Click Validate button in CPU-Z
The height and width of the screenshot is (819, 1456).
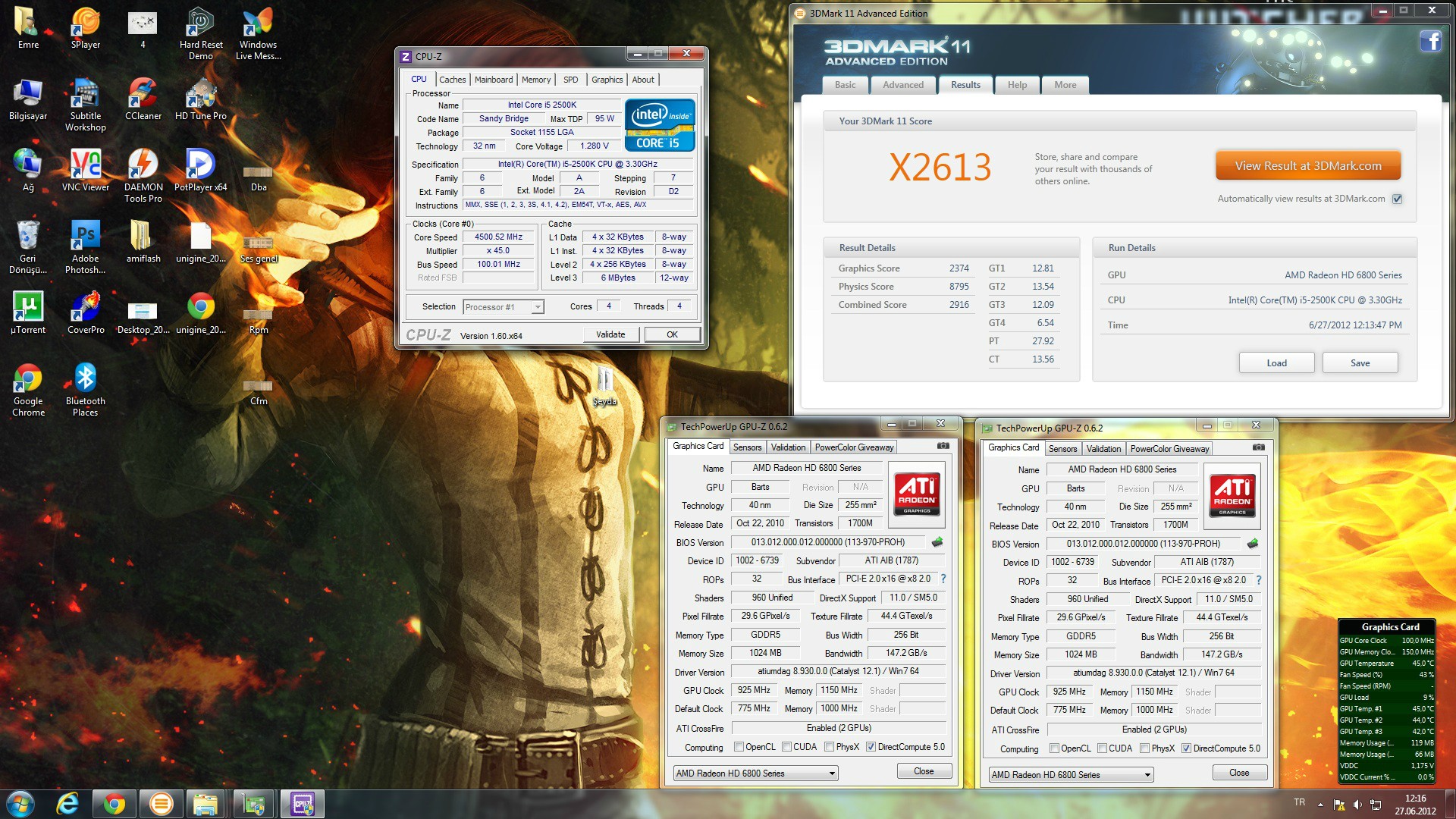click(x=611, y=334)
